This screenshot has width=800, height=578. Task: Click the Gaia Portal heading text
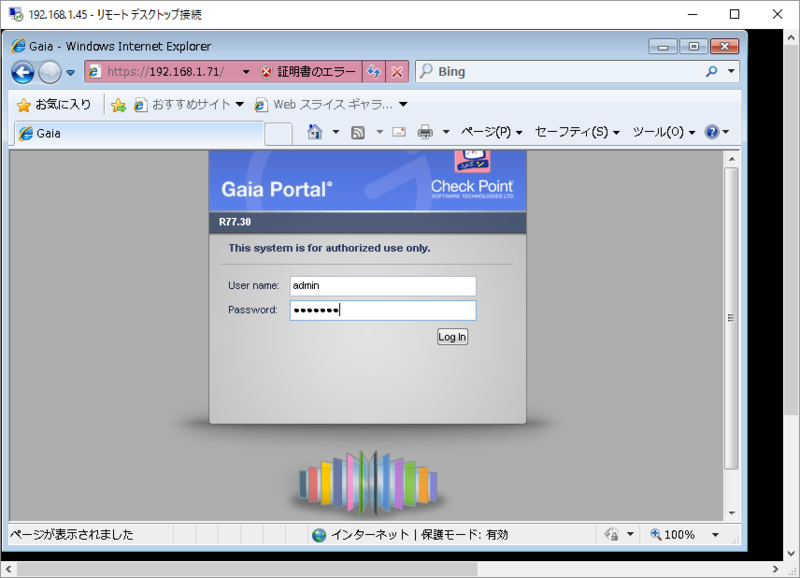coord(277,189)
